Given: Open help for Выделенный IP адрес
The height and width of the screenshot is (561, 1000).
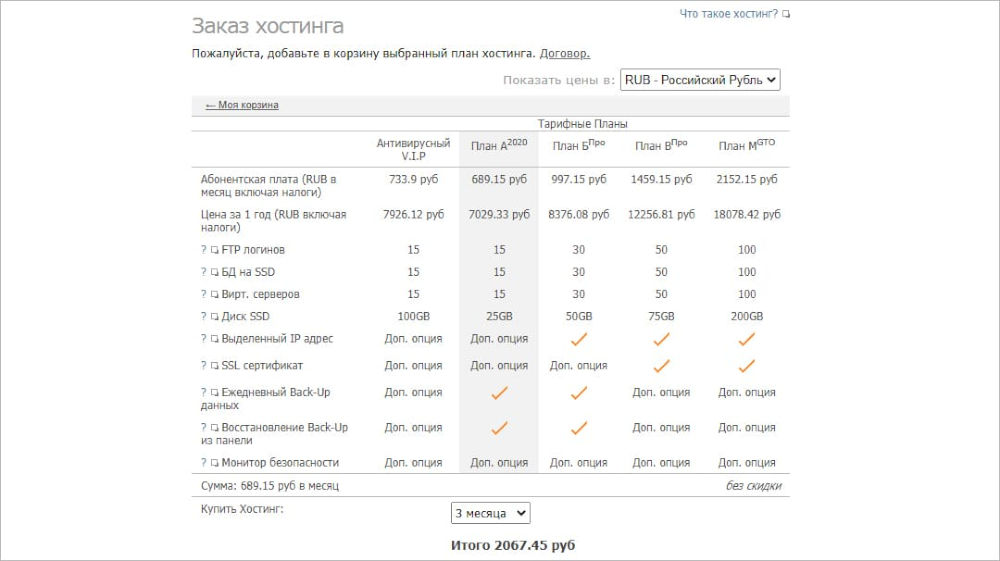Looking at the screenshot, I should [204, 339].
